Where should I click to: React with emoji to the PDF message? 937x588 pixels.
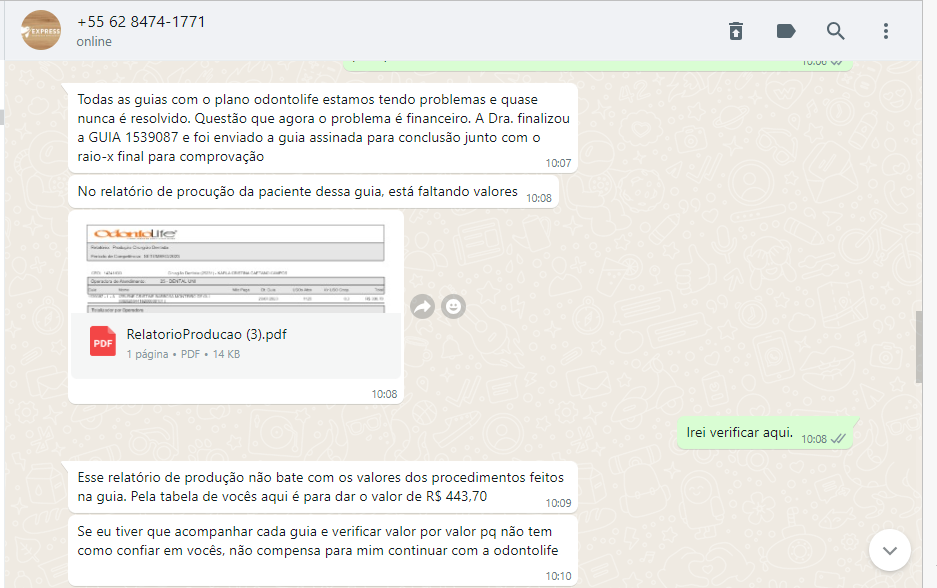pos(454,307)
